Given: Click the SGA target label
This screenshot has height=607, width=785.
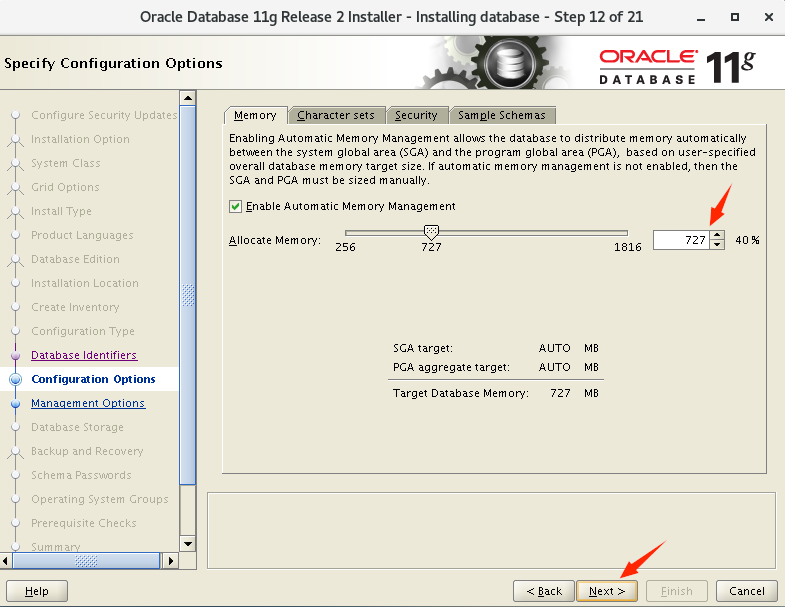Looking at the screenshot, I should tap(423, 348).
